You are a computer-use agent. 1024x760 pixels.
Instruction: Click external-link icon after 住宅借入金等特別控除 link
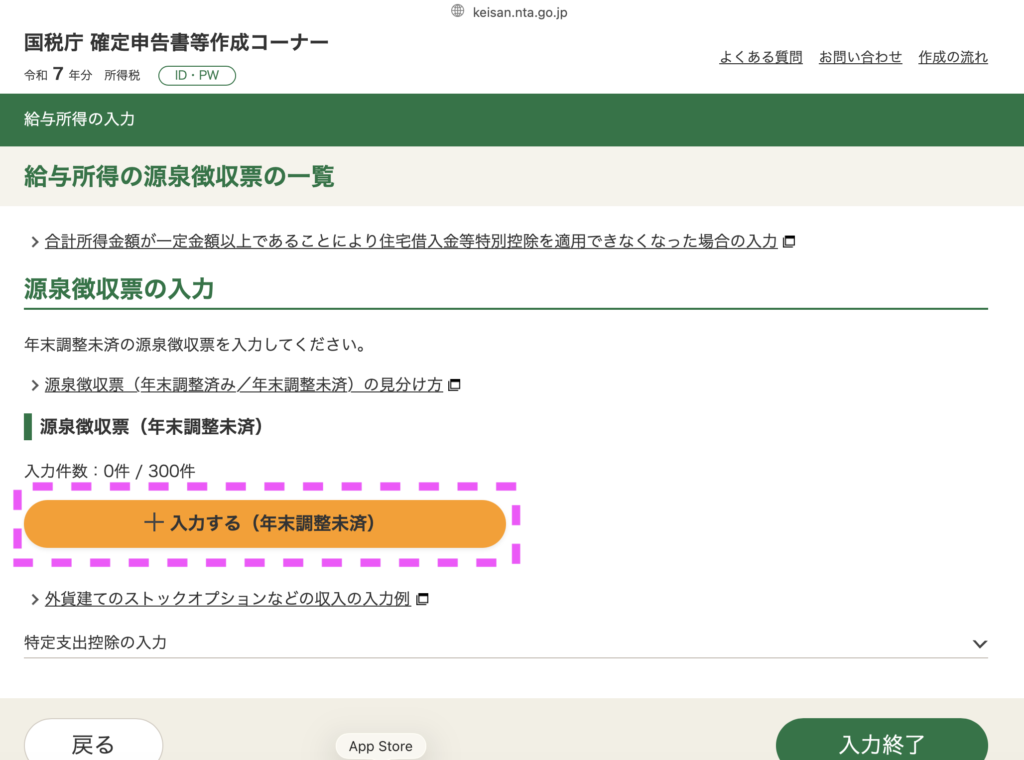(789, 242)
